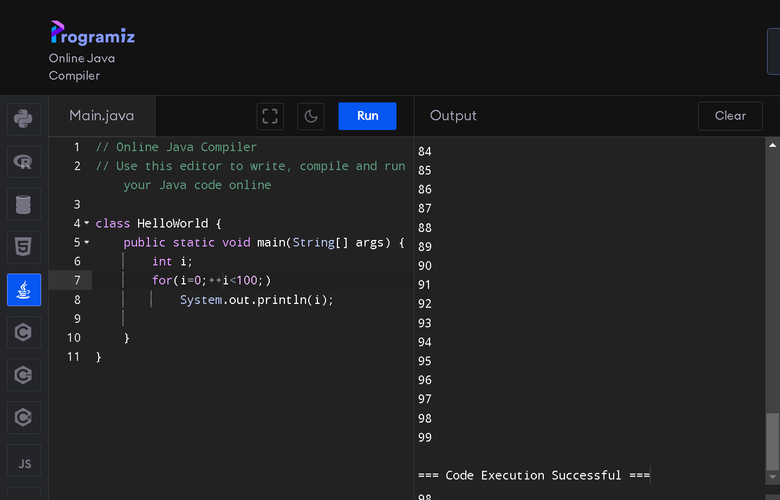Click the Programiz logo

pyautogui.click(x=93, y=33)
